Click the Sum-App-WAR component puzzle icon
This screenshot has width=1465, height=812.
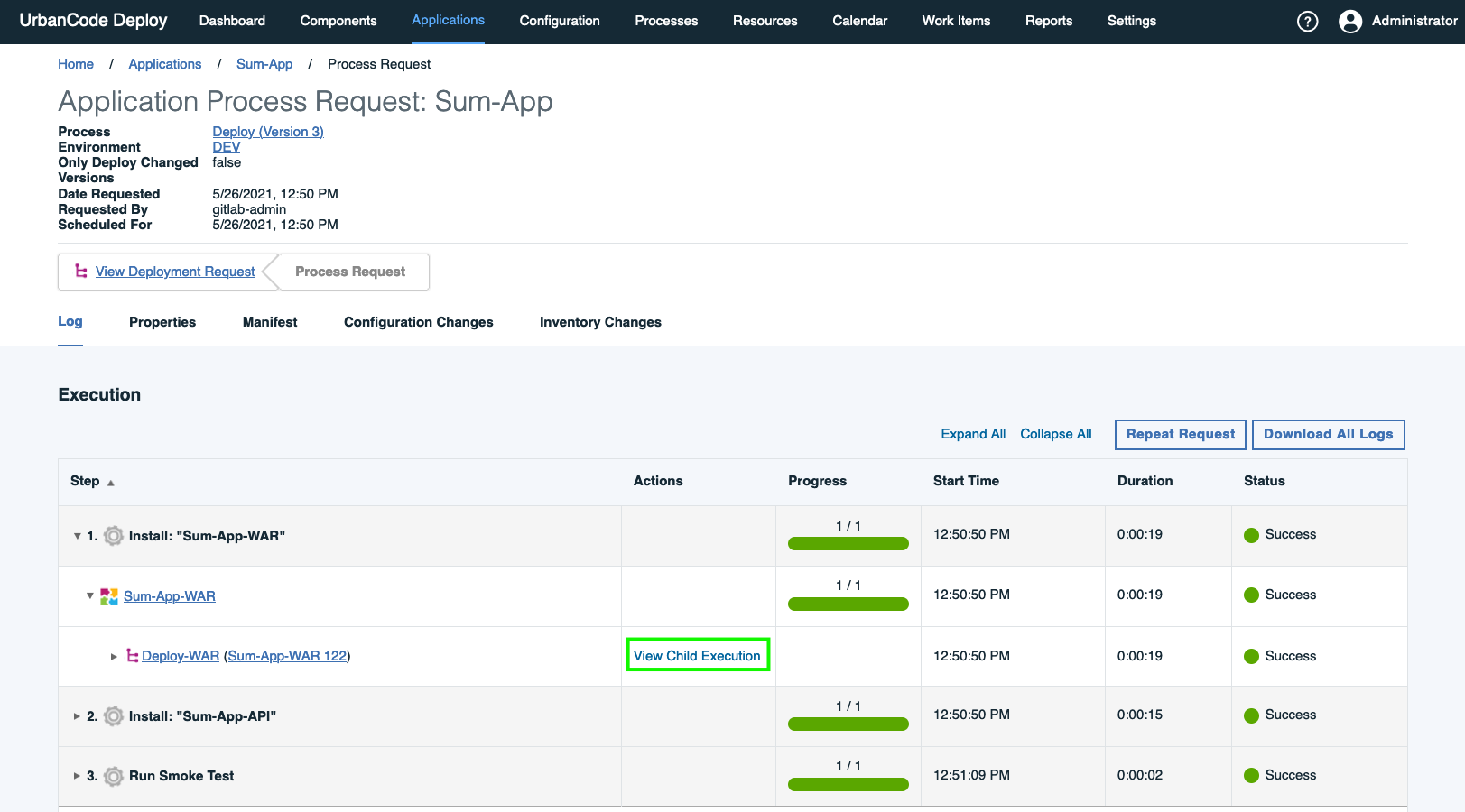(x=109, y=596)
